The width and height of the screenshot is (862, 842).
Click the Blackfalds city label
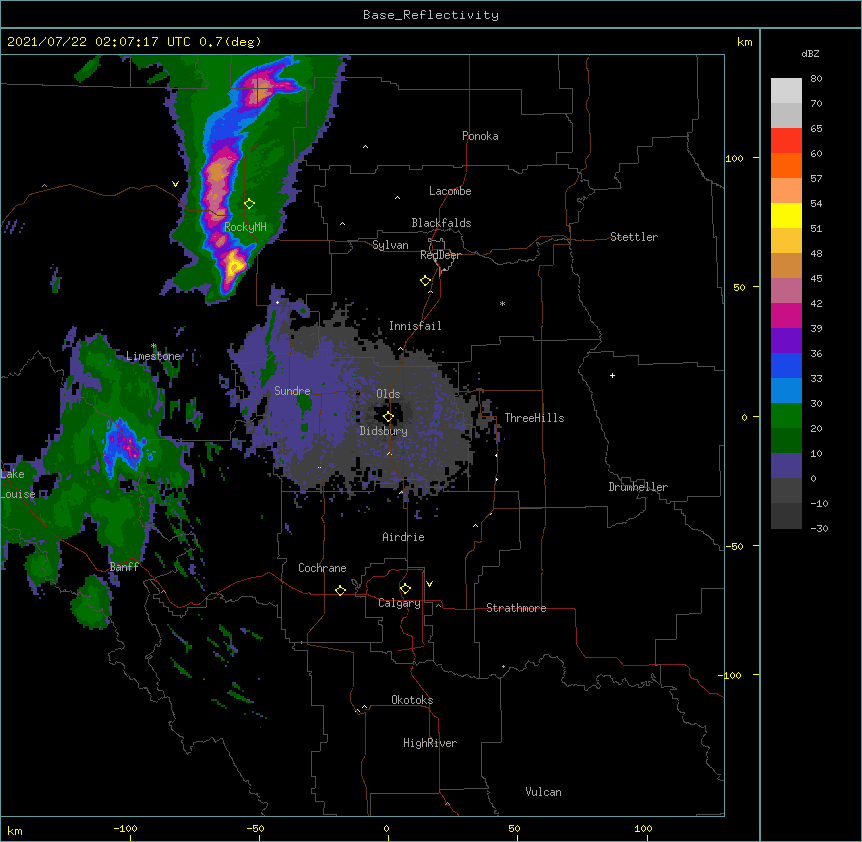click(x=441, y=223)
